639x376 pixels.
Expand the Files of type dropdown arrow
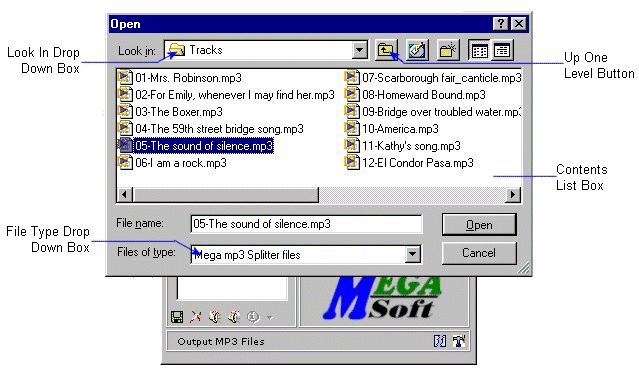point(412,254)
